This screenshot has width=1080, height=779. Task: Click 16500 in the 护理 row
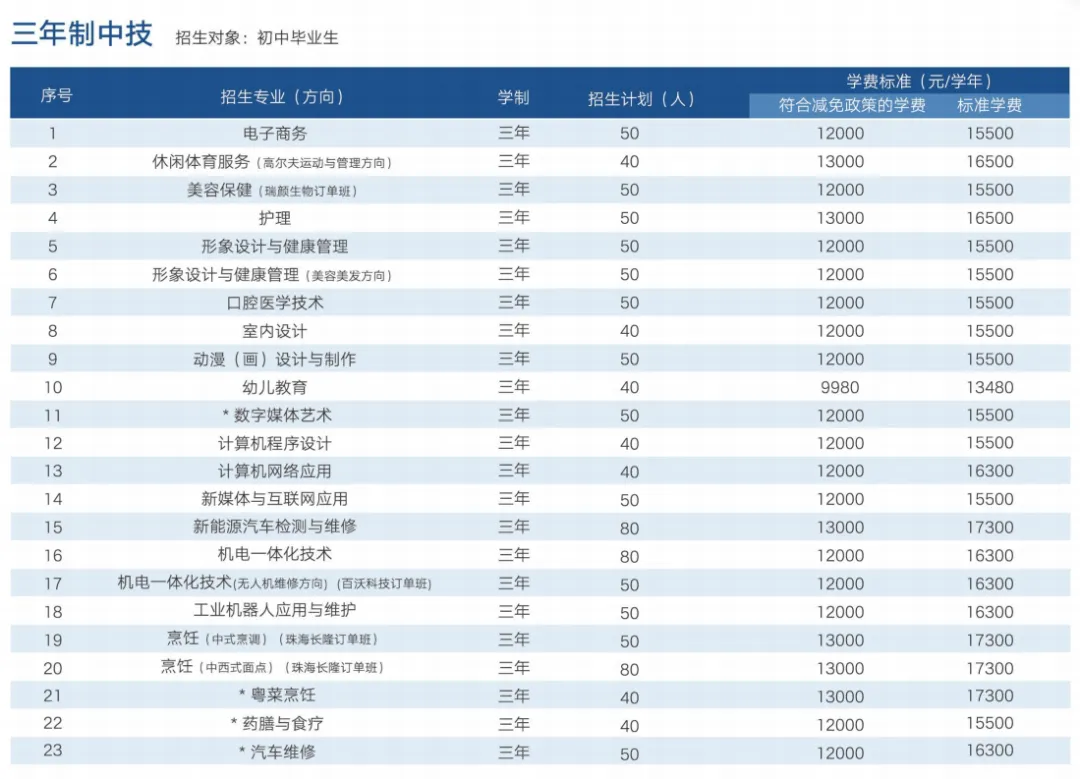coord(990,218)
